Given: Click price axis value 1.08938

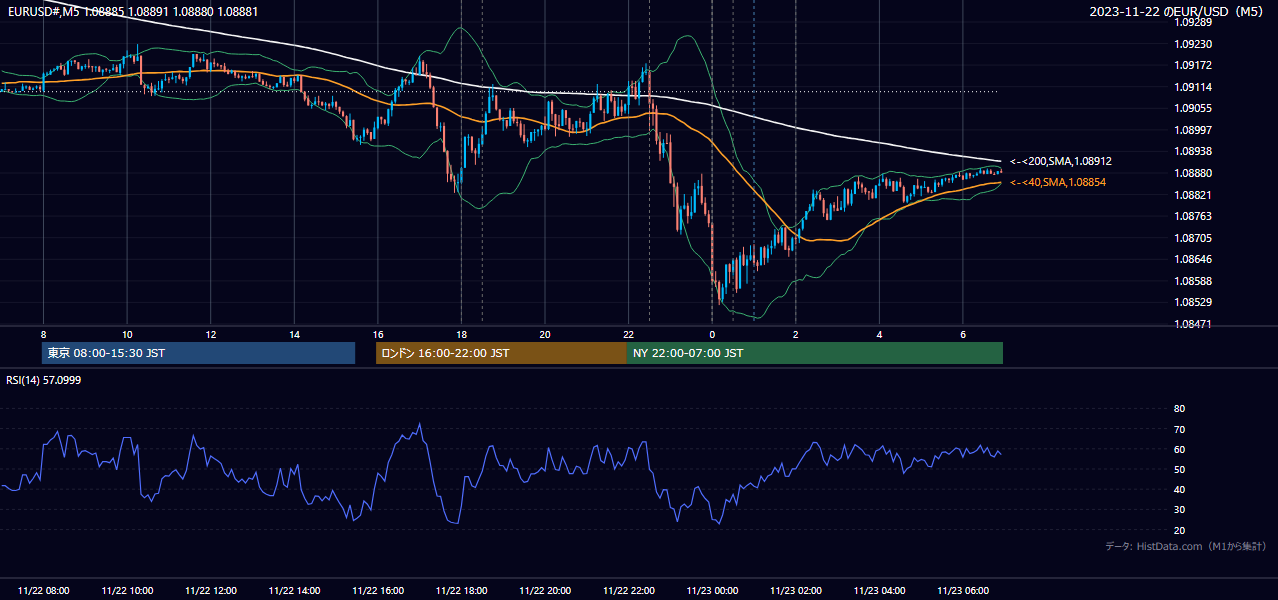Looking at the screenshot, I should coord(1193,151).
